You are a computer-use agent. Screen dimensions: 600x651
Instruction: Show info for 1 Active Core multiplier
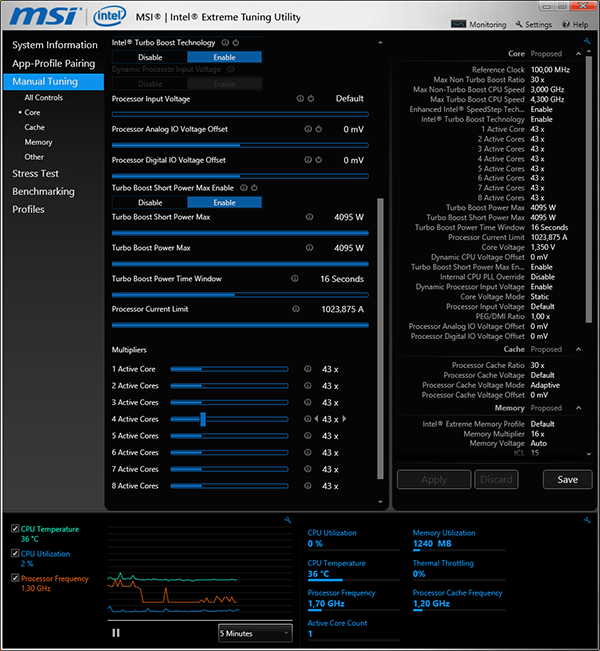tap(308, 369)
